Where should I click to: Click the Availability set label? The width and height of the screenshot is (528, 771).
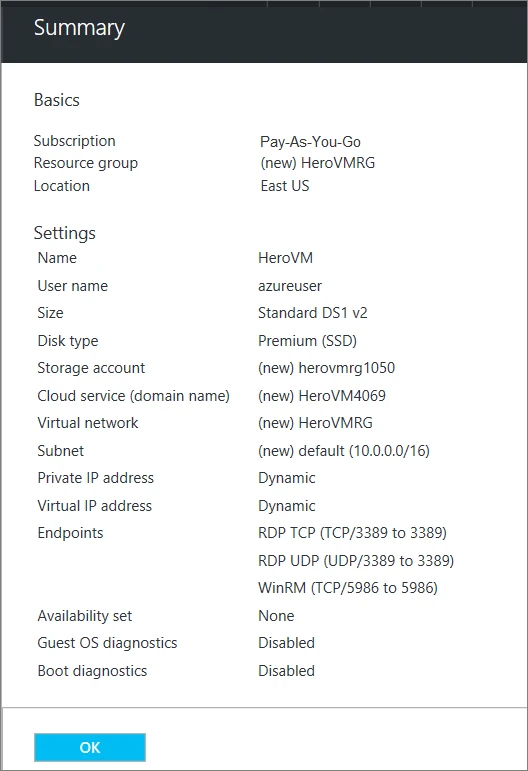[x=85, y=616]
